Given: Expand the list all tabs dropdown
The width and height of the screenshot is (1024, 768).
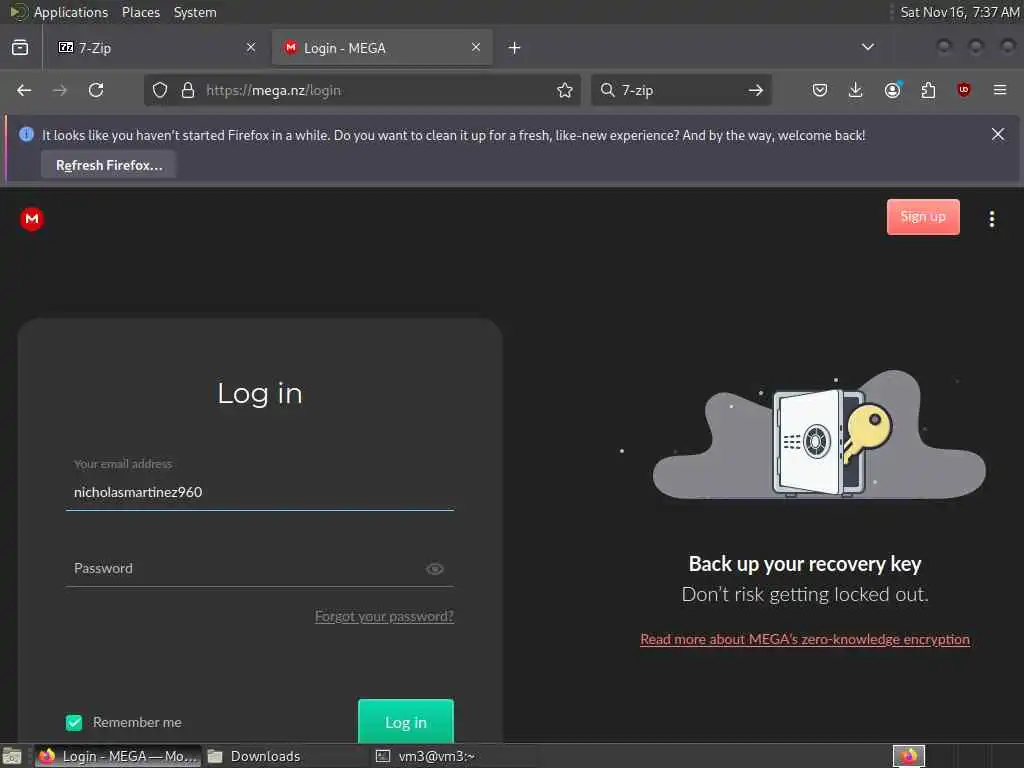Looking at the screenshot, I should (x=868, y=47).
